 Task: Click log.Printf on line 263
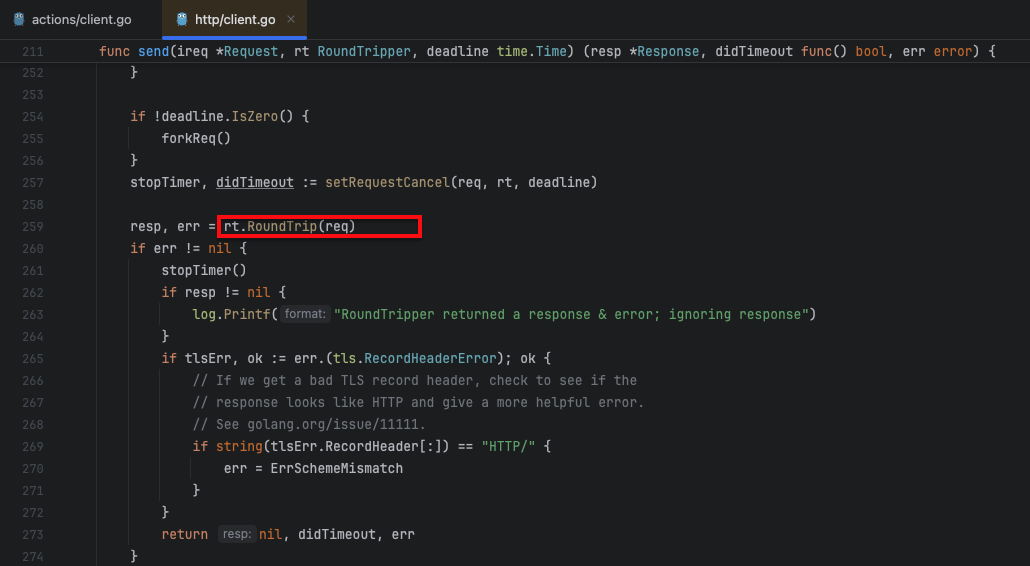pos(231,315)
